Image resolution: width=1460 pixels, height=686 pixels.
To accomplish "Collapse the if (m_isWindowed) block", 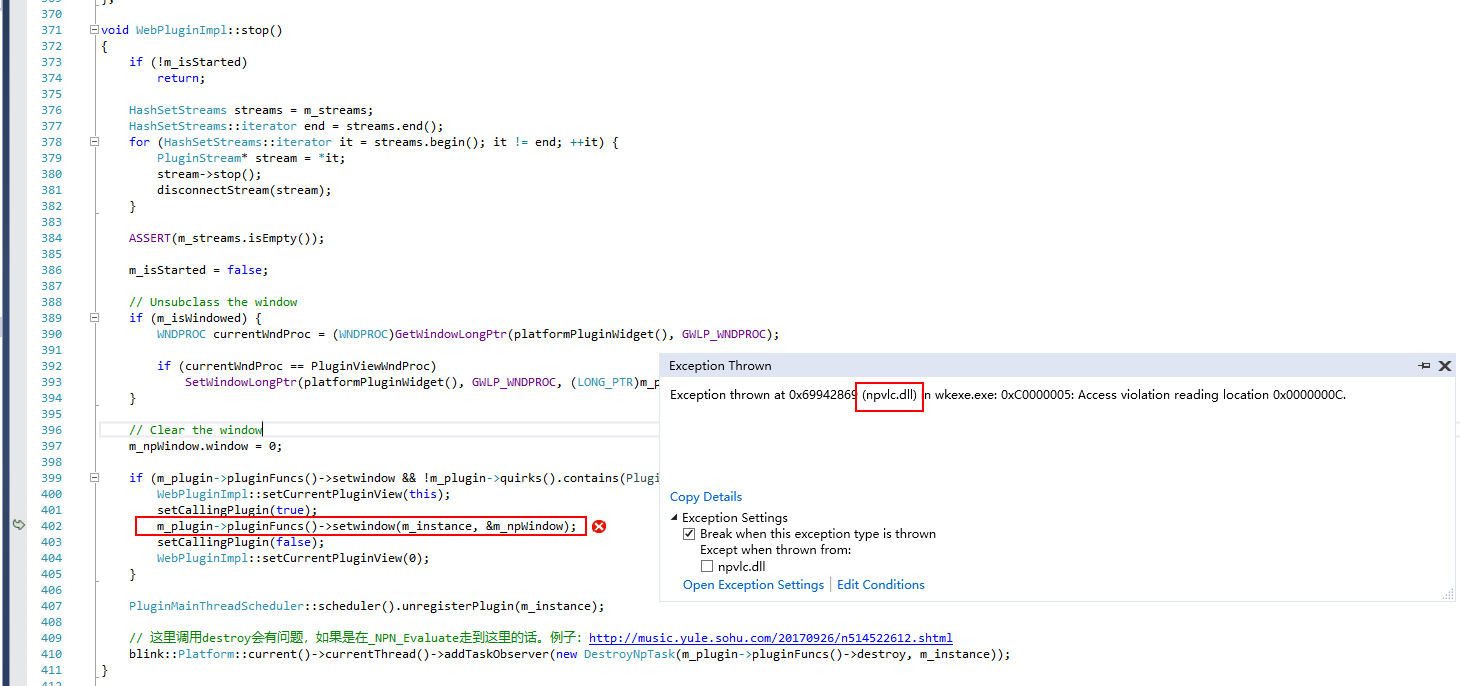I will click(x=95, y=317).
